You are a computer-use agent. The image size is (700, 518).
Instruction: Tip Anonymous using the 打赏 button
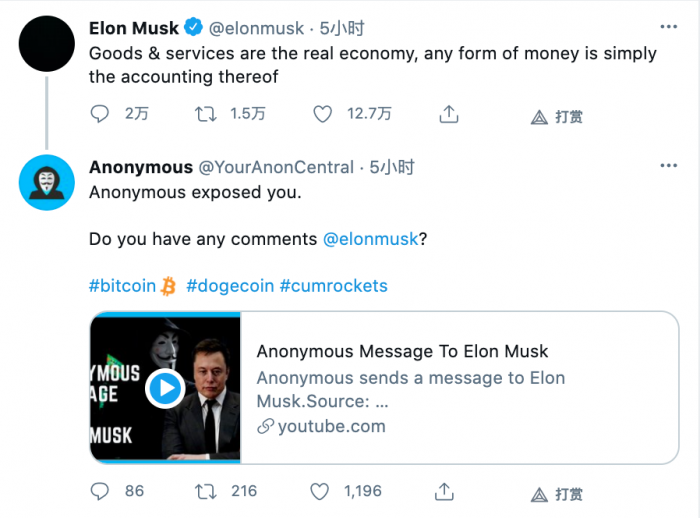coord(557,493)
